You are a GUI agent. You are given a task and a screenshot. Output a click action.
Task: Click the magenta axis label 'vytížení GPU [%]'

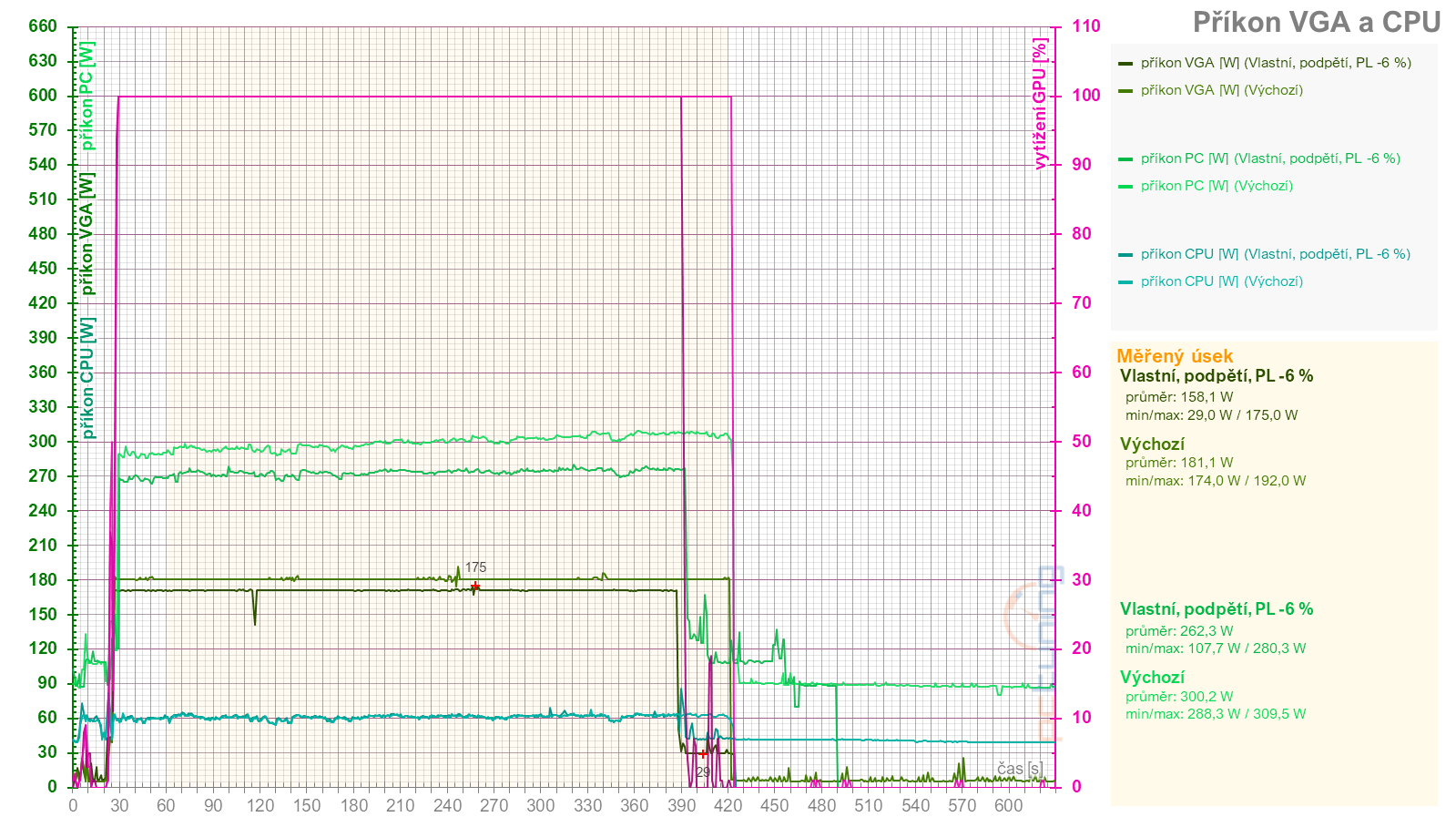click(1040, 103)
